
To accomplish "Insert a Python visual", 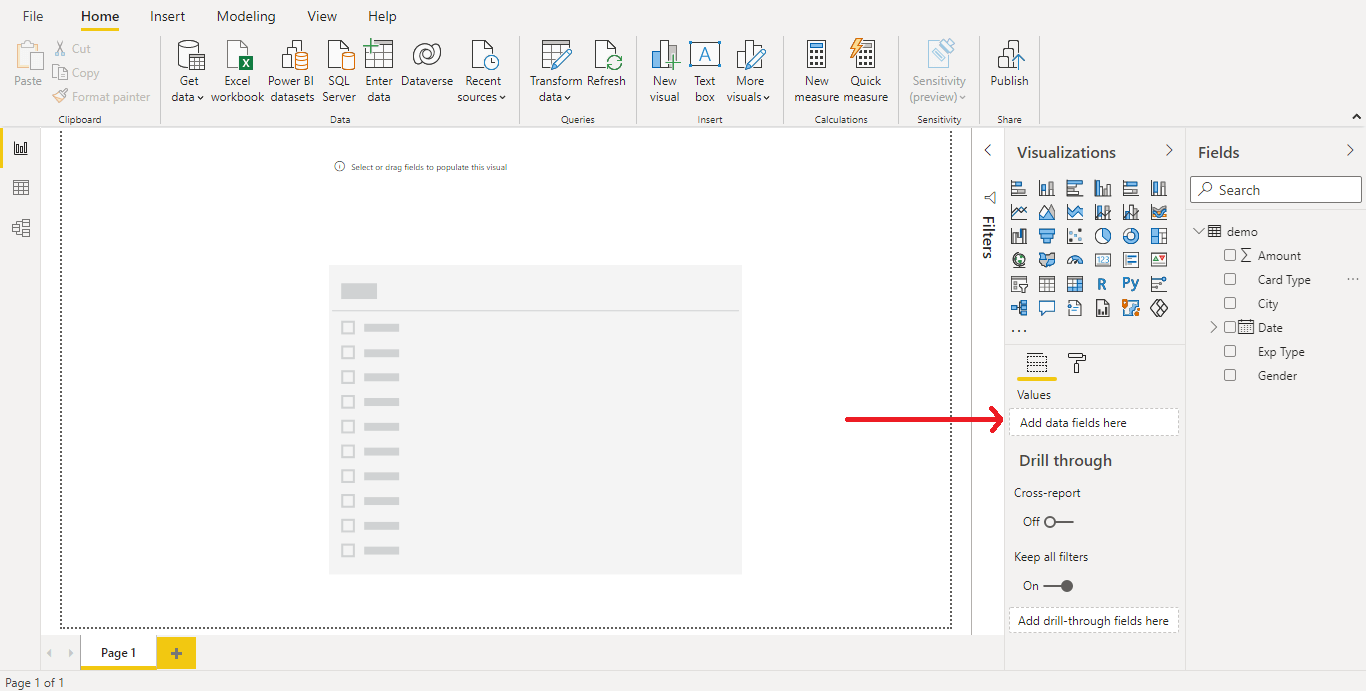I will click(1130, 284).
